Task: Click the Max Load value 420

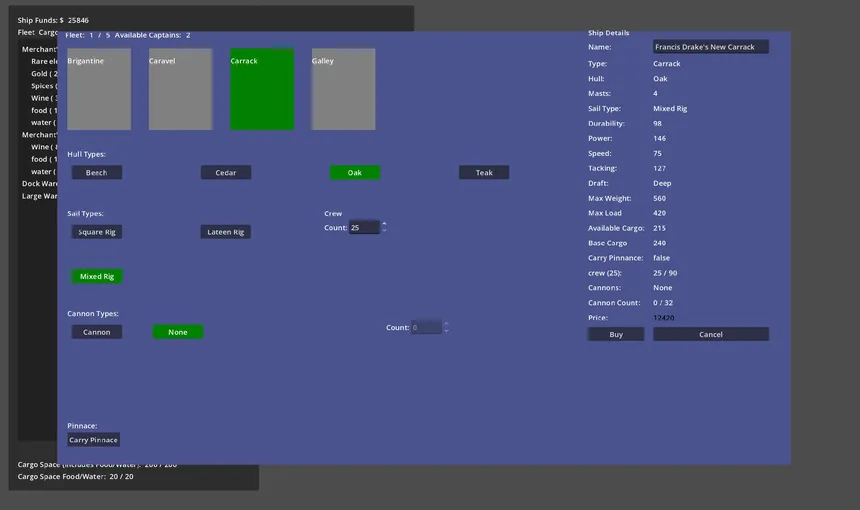Action: pos(659,213)
